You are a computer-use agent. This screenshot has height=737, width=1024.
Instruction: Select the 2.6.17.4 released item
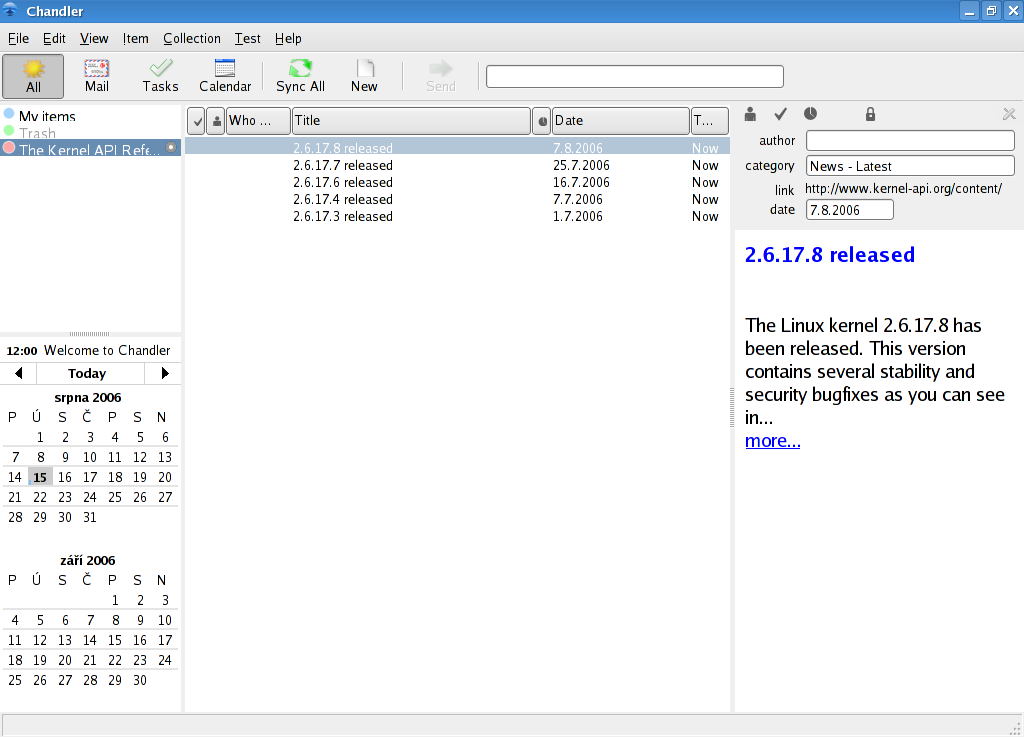coord(457,199)
